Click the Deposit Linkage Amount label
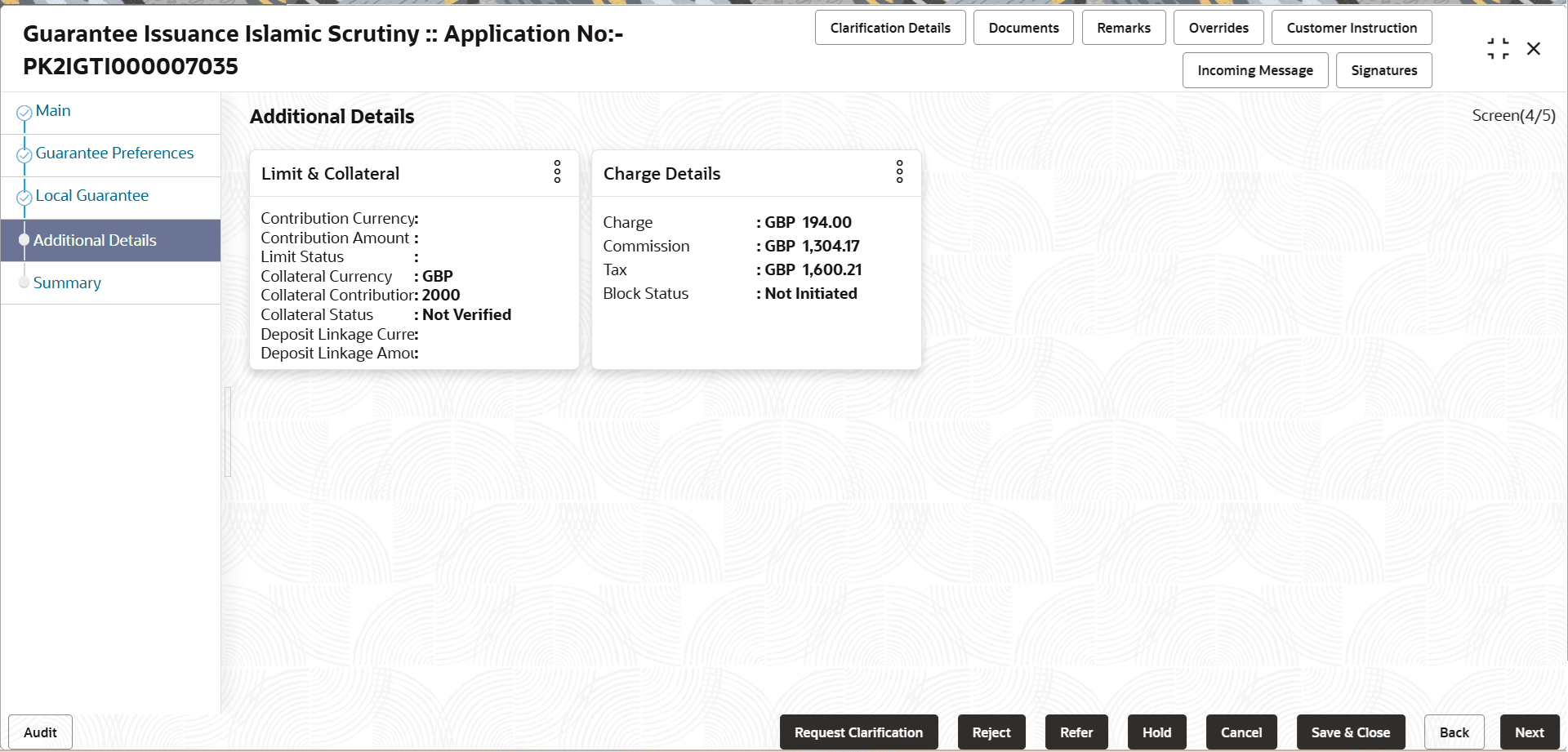The image size is (1568, 752). (337, 354)
